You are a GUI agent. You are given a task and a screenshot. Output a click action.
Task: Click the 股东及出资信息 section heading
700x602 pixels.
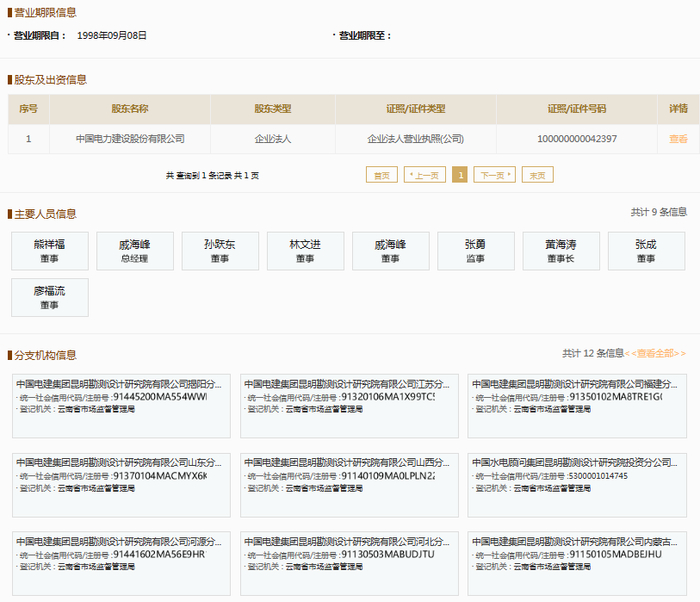50,79
